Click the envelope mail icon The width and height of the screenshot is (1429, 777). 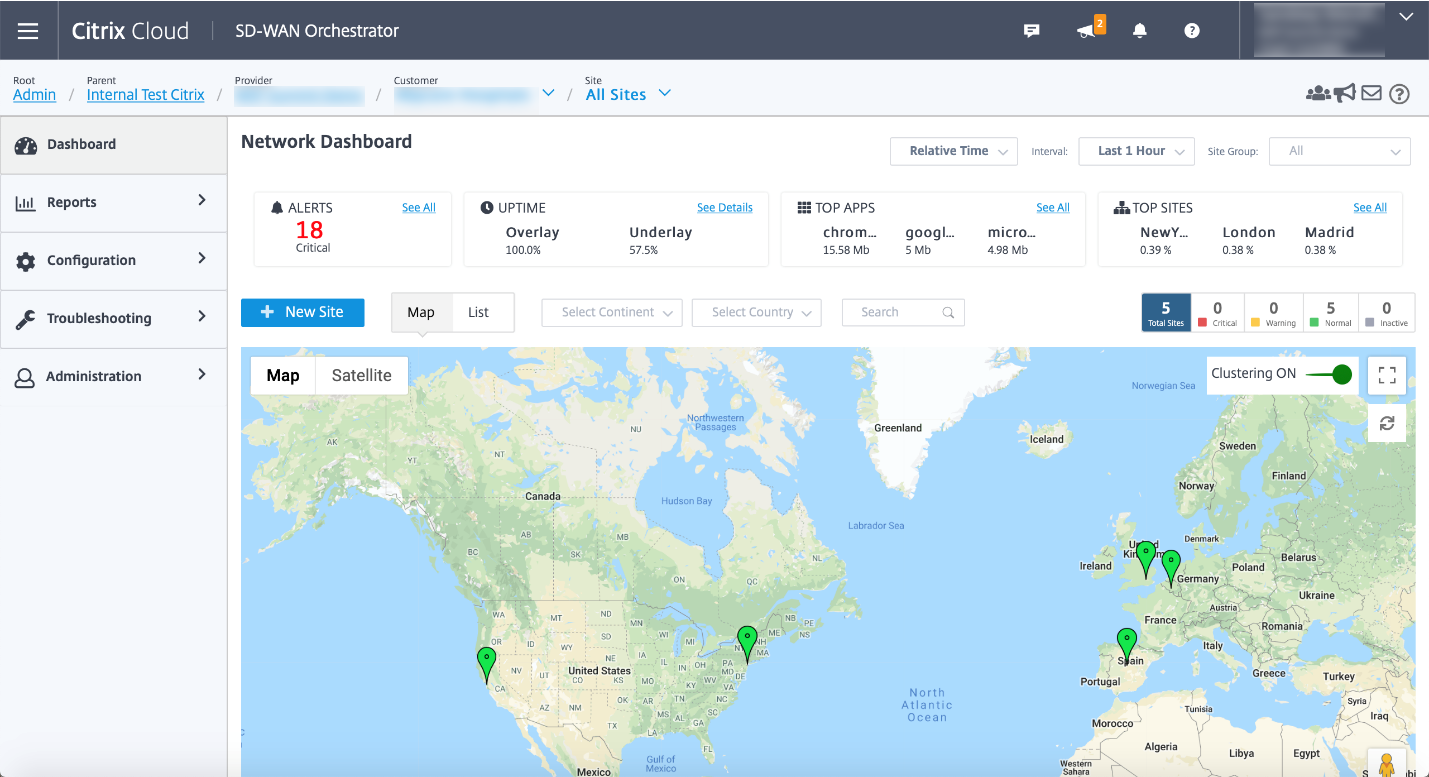tap(1372, 93)
